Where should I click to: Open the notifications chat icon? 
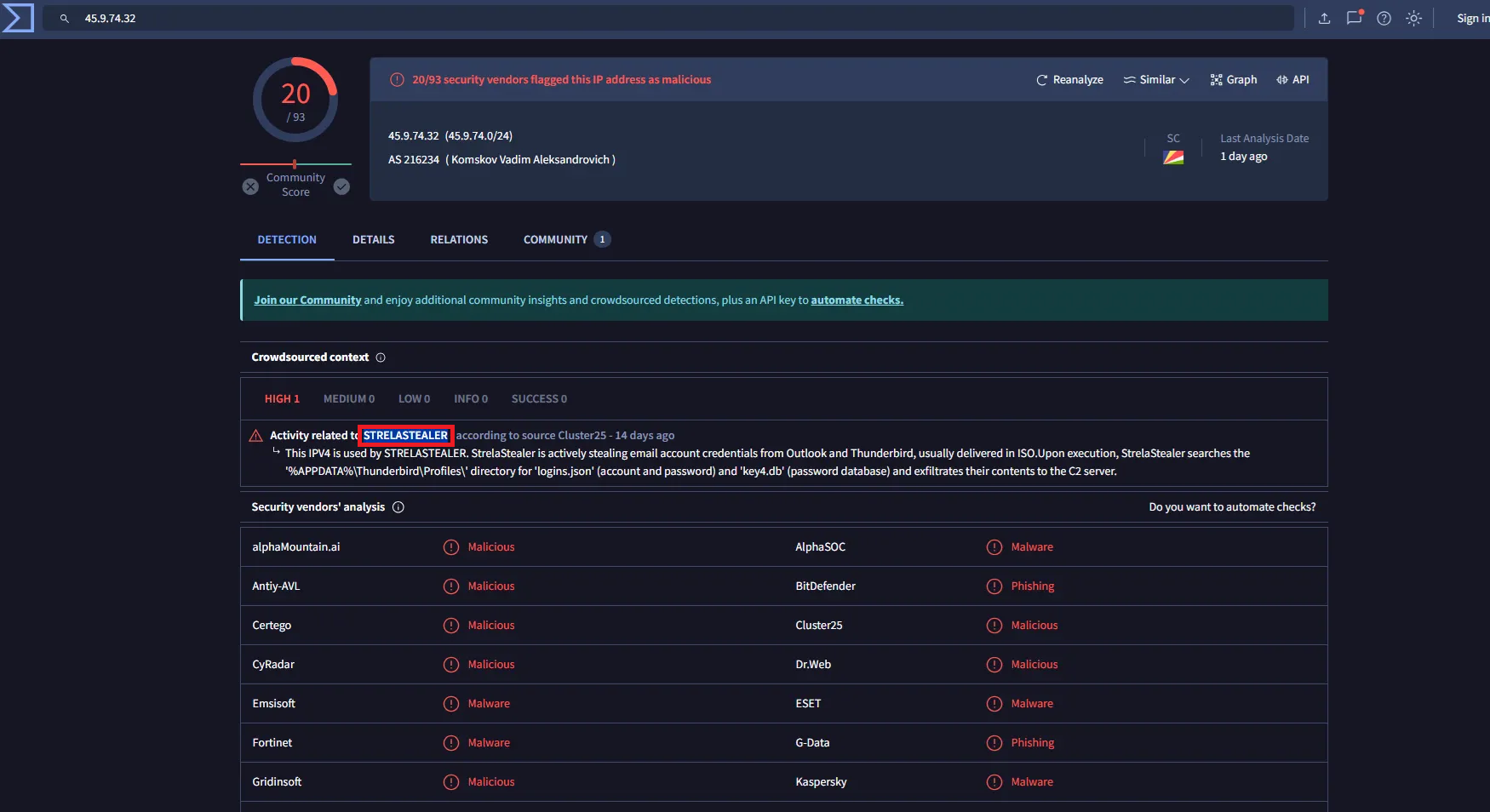click(x=1354, y=18)
